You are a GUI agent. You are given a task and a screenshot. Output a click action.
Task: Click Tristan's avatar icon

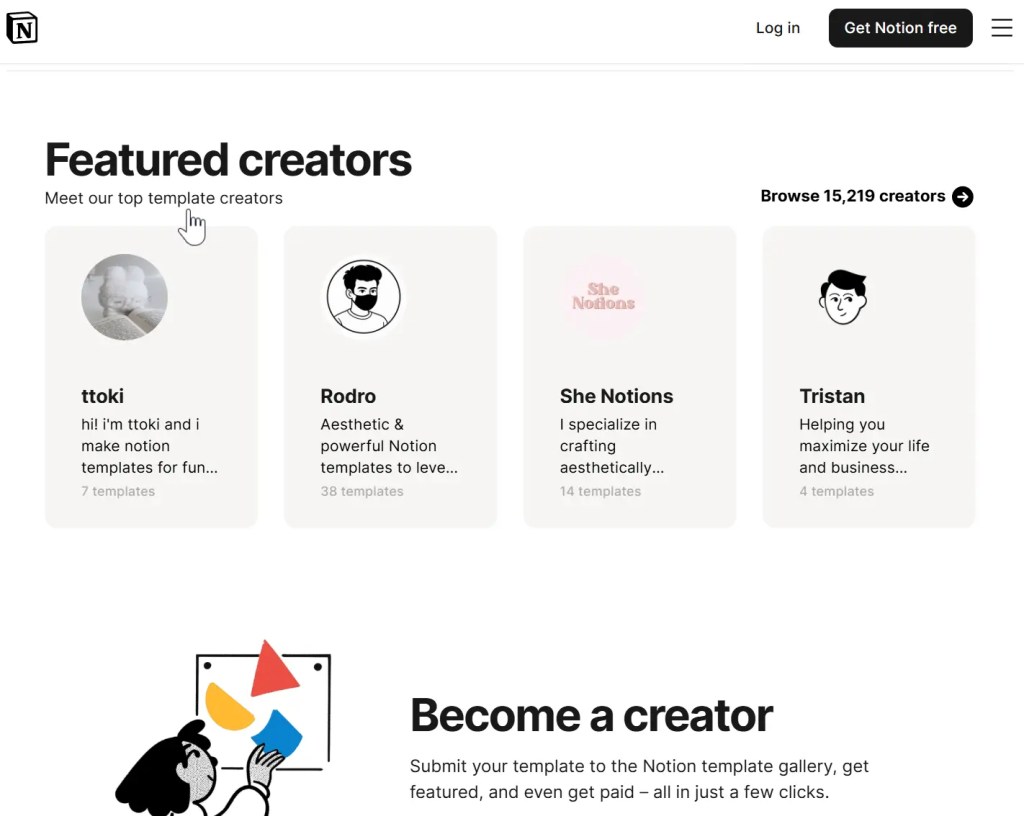843,297
